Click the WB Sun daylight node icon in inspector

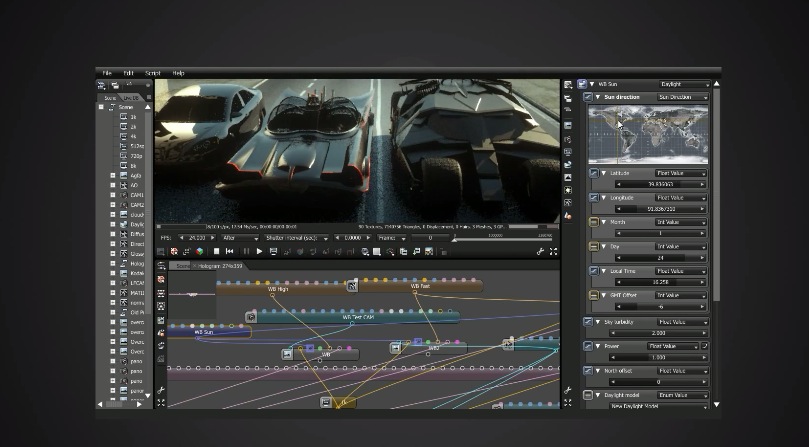[x=582, y=84]
